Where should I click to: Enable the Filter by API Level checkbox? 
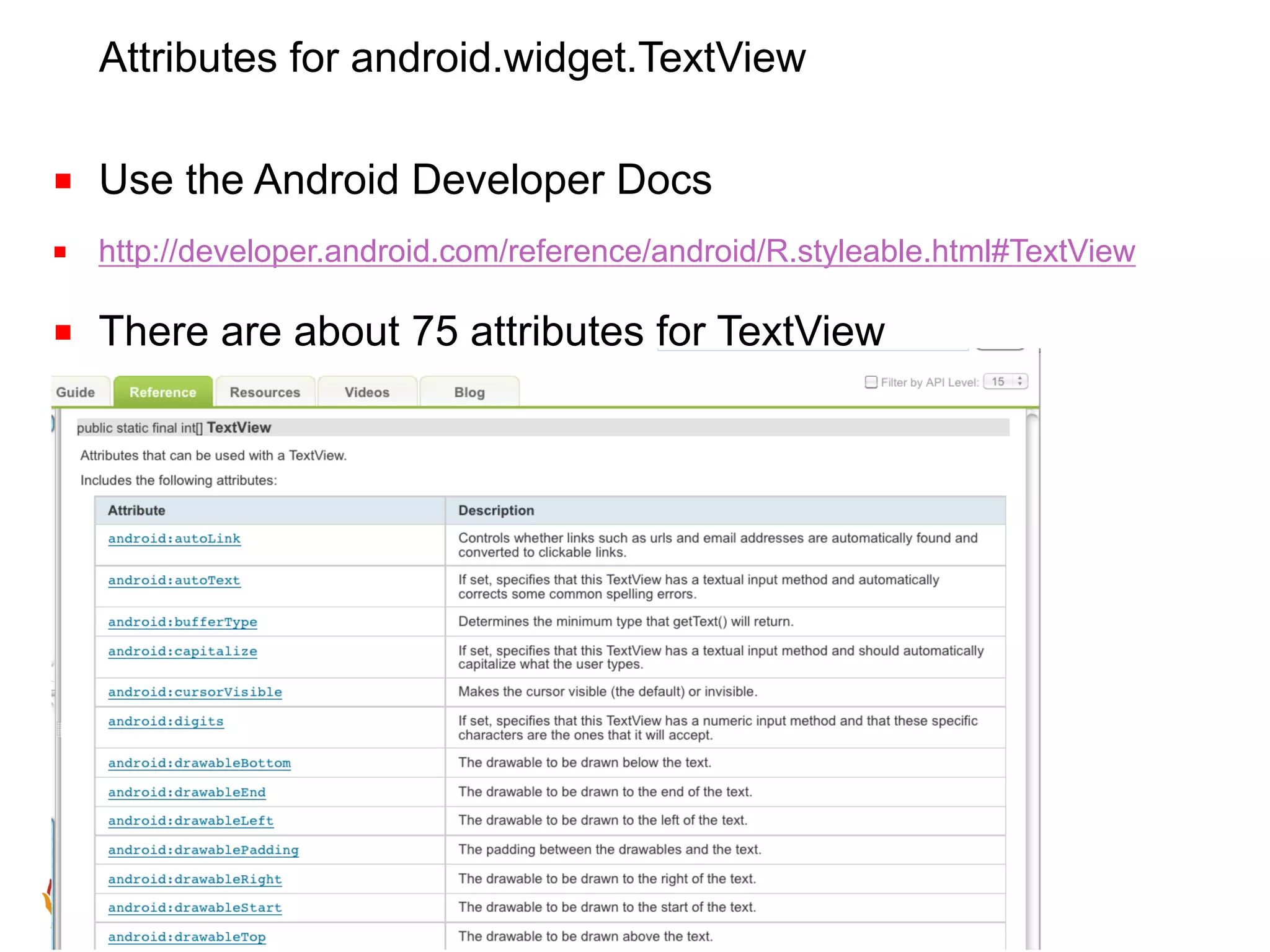coord(871,382)
